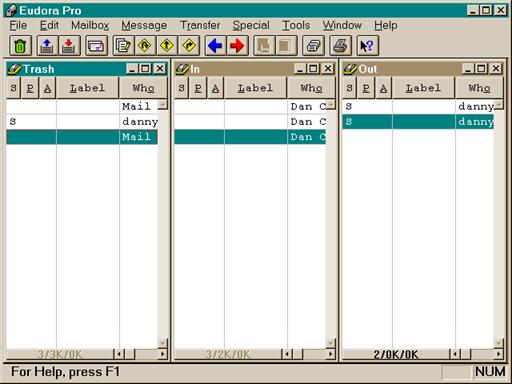Click the Out window title icon
The width and height of the screenshot is (512, 384).
pos(350,69)
